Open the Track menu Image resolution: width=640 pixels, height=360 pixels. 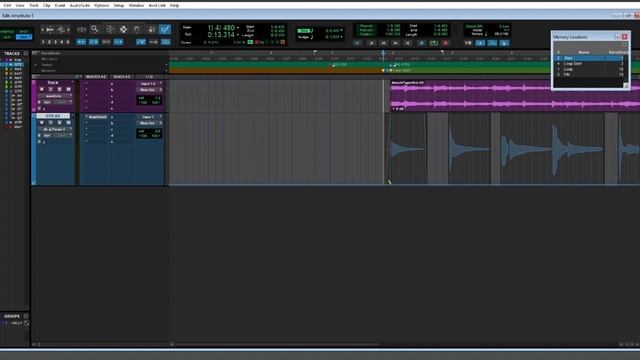point(33,5)
